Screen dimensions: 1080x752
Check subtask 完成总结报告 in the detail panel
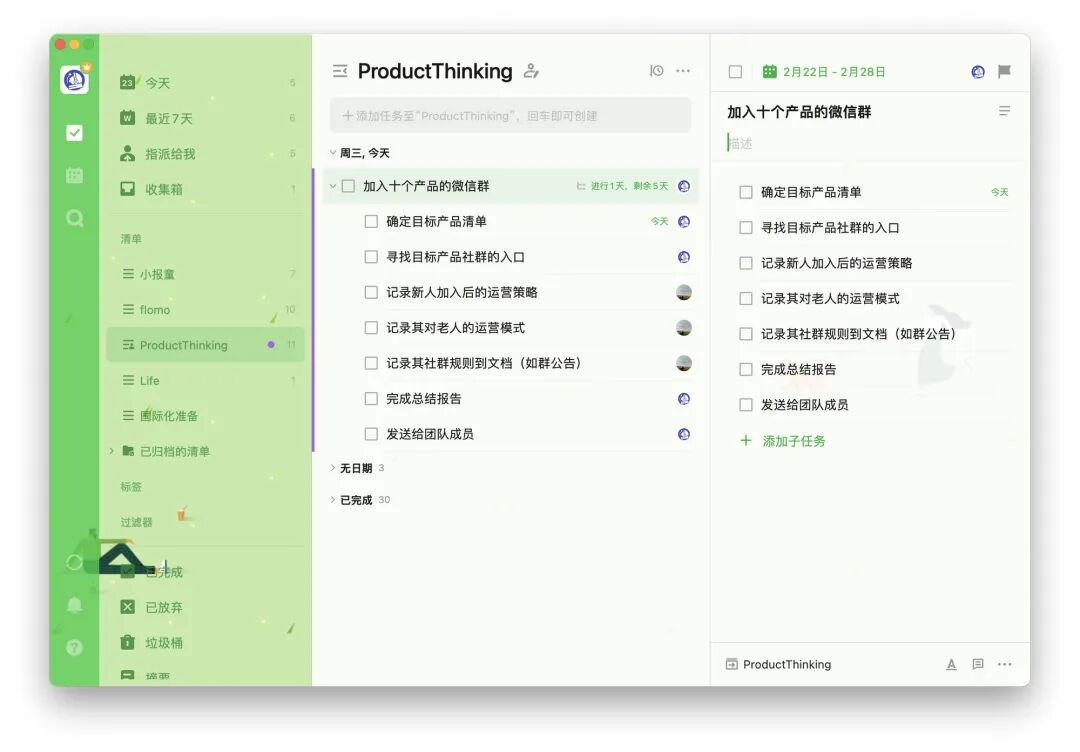[x=745, y=370]
